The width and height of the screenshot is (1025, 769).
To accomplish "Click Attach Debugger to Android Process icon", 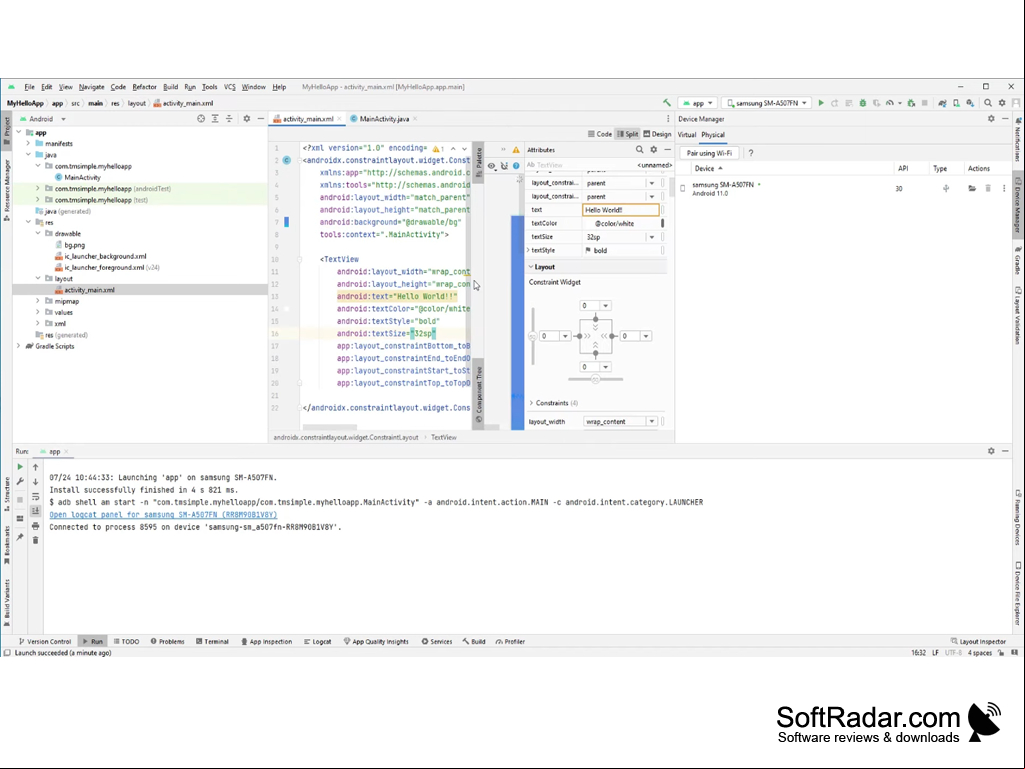I will (911, 103).
